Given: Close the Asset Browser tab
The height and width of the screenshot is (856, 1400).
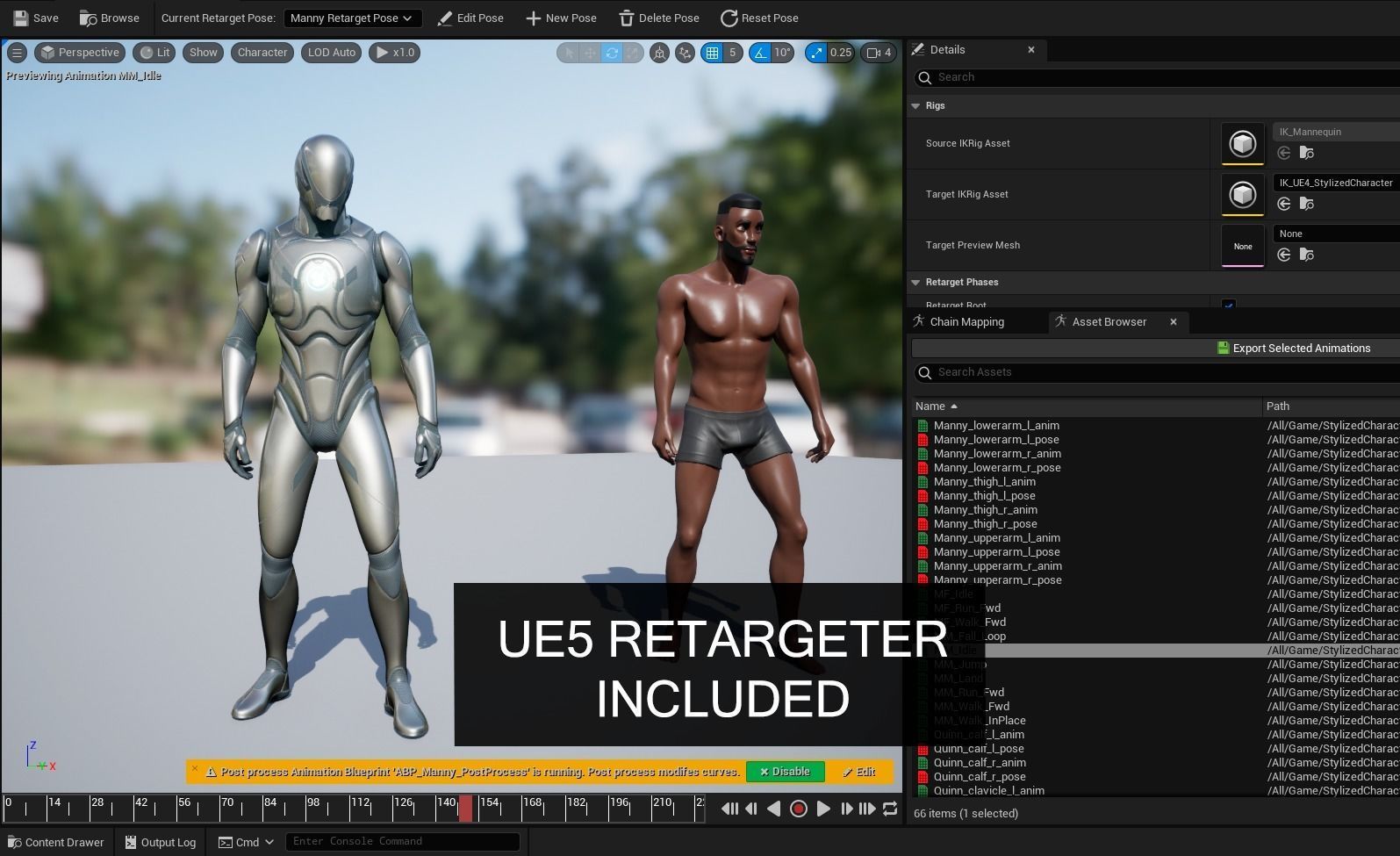Looking at the screenshot, I should pyautogui.click(x=1174, y=322).
